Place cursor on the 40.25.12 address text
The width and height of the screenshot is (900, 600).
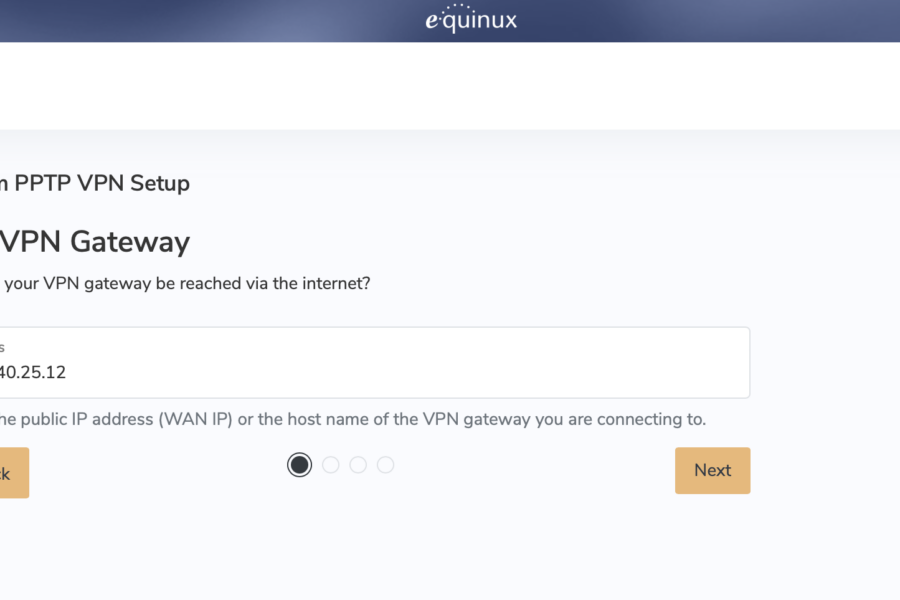click(33, 372)
